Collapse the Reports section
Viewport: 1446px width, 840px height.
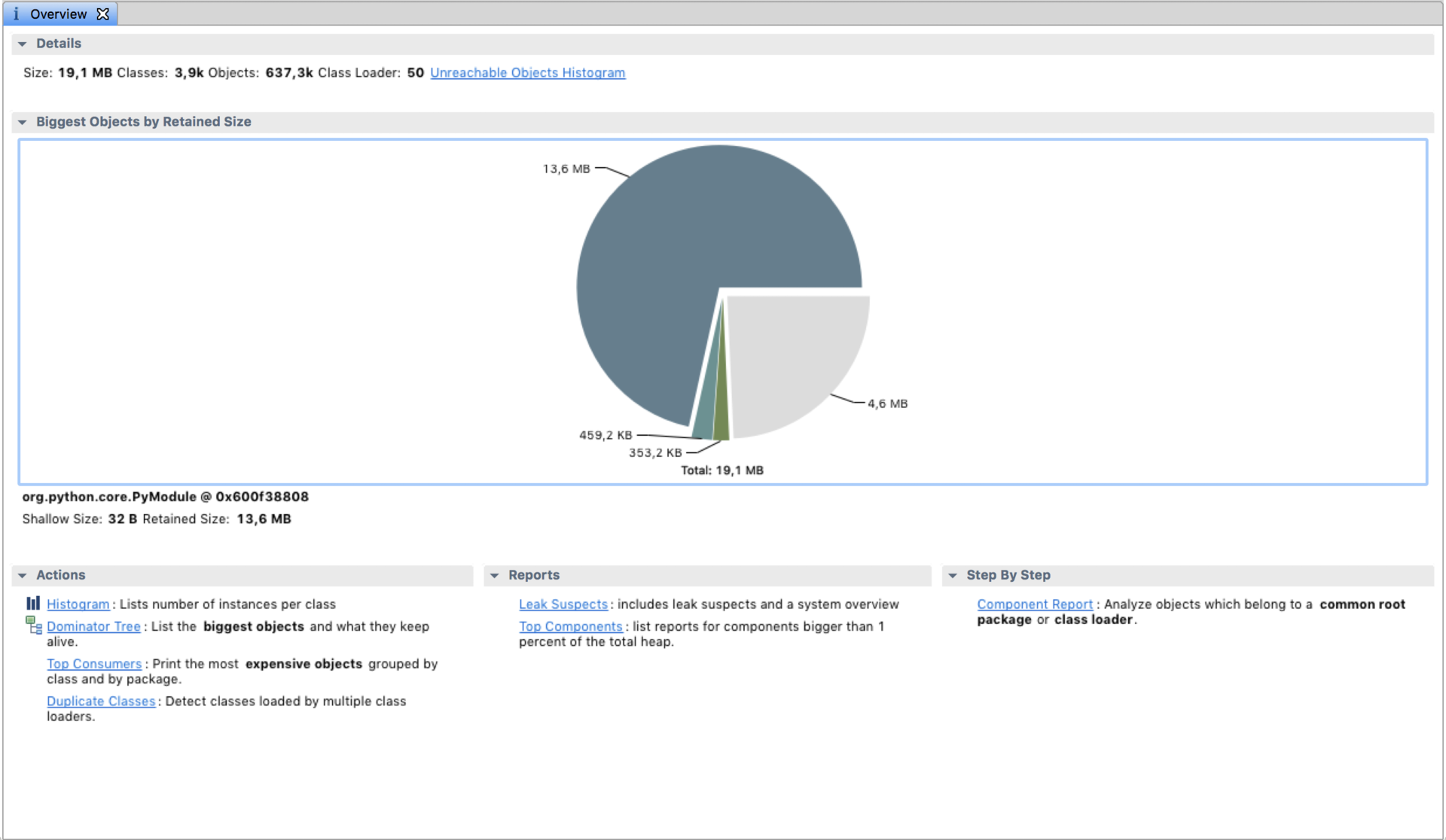495,575
